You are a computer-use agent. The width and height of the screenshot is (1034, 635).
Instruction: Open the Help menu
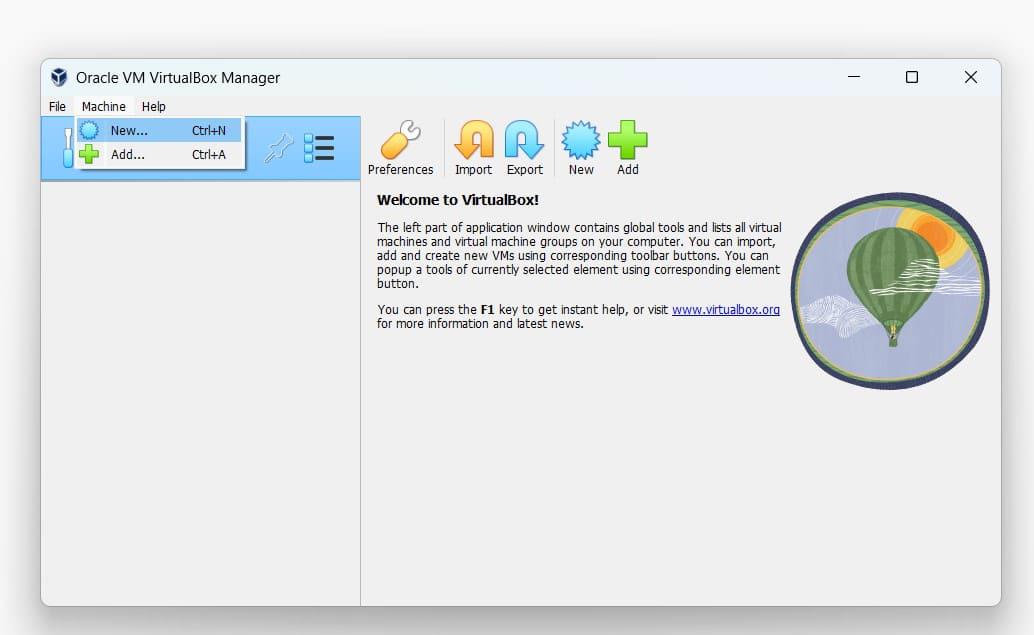point(154,106)
